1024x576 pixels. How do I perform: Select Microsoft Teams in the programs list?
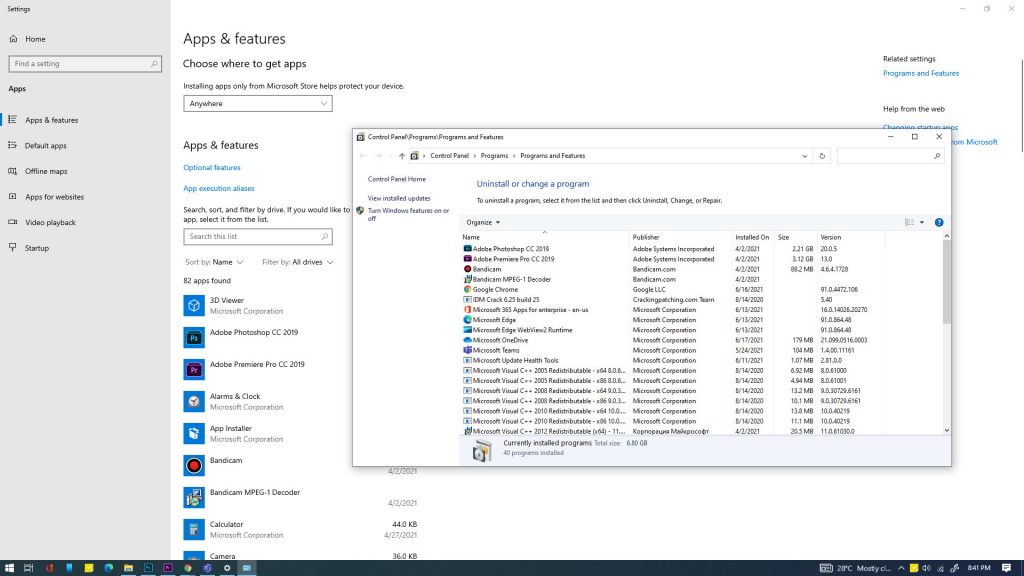pyautogui.click(x=673, y=351)
